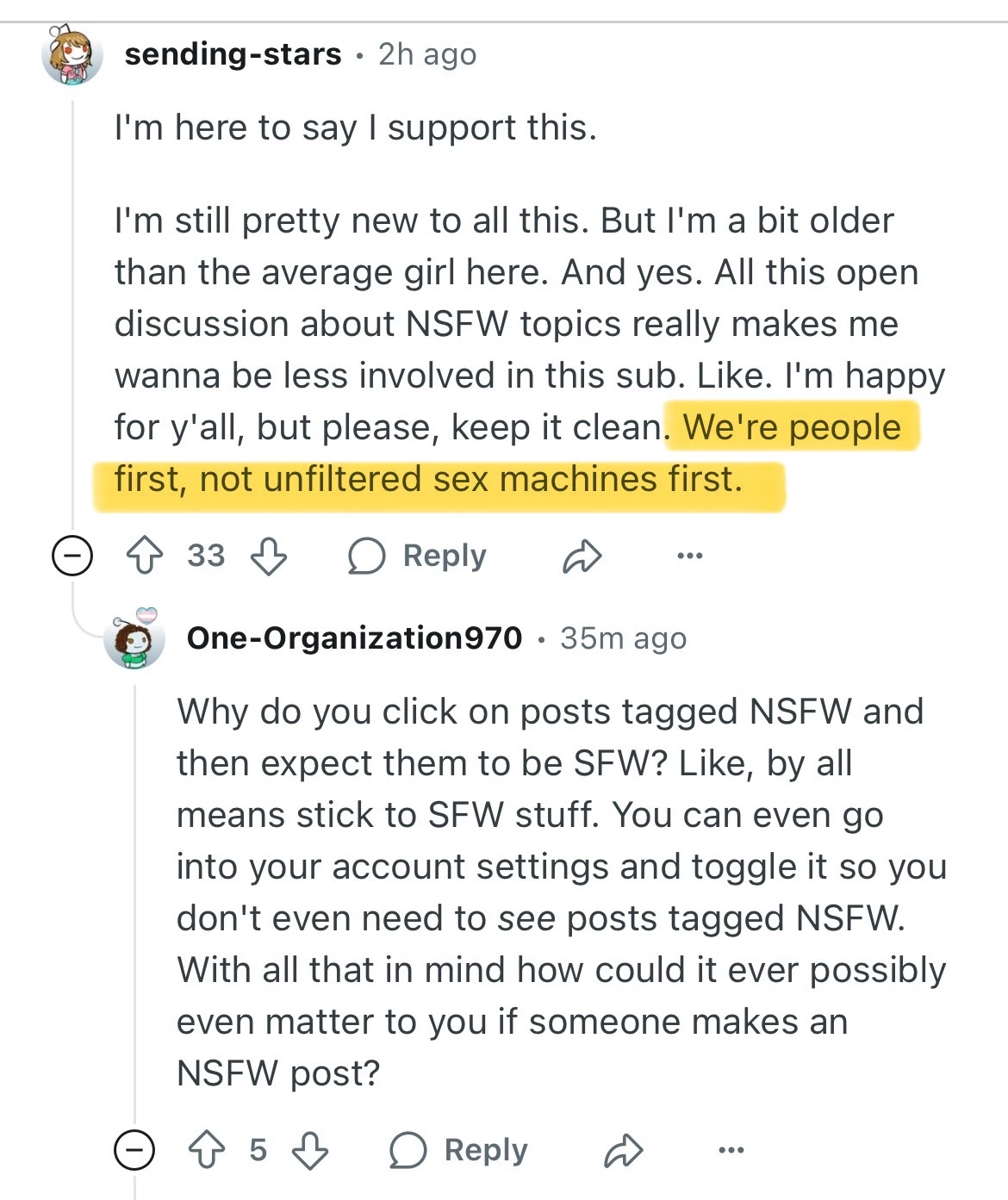This screenshot has height=1200, width=1008.
Task: Click the '35m ago' timestamp
Action: (623, 638)
